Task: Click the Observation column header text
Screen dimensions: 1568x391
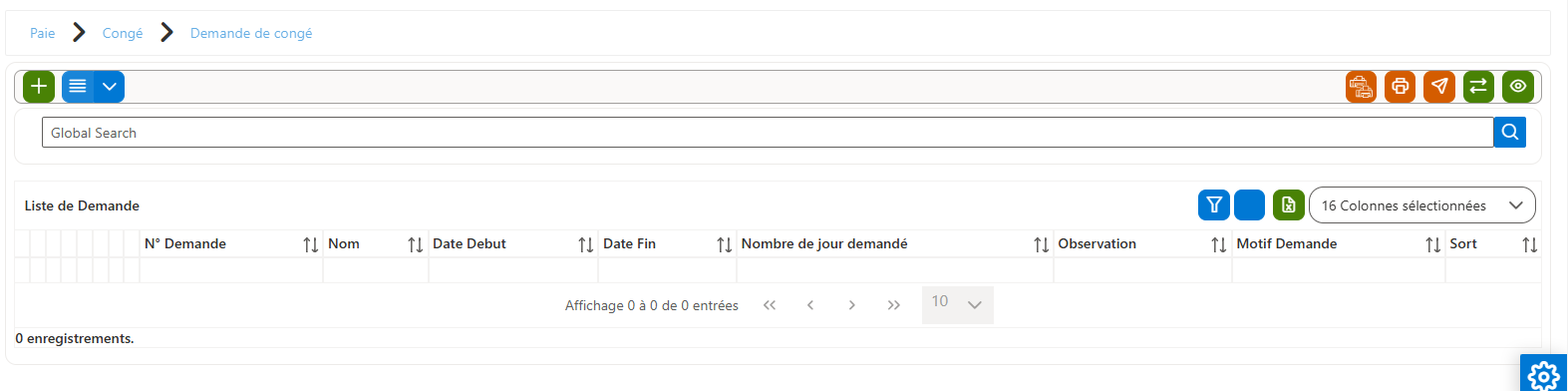Action: 1097,243
